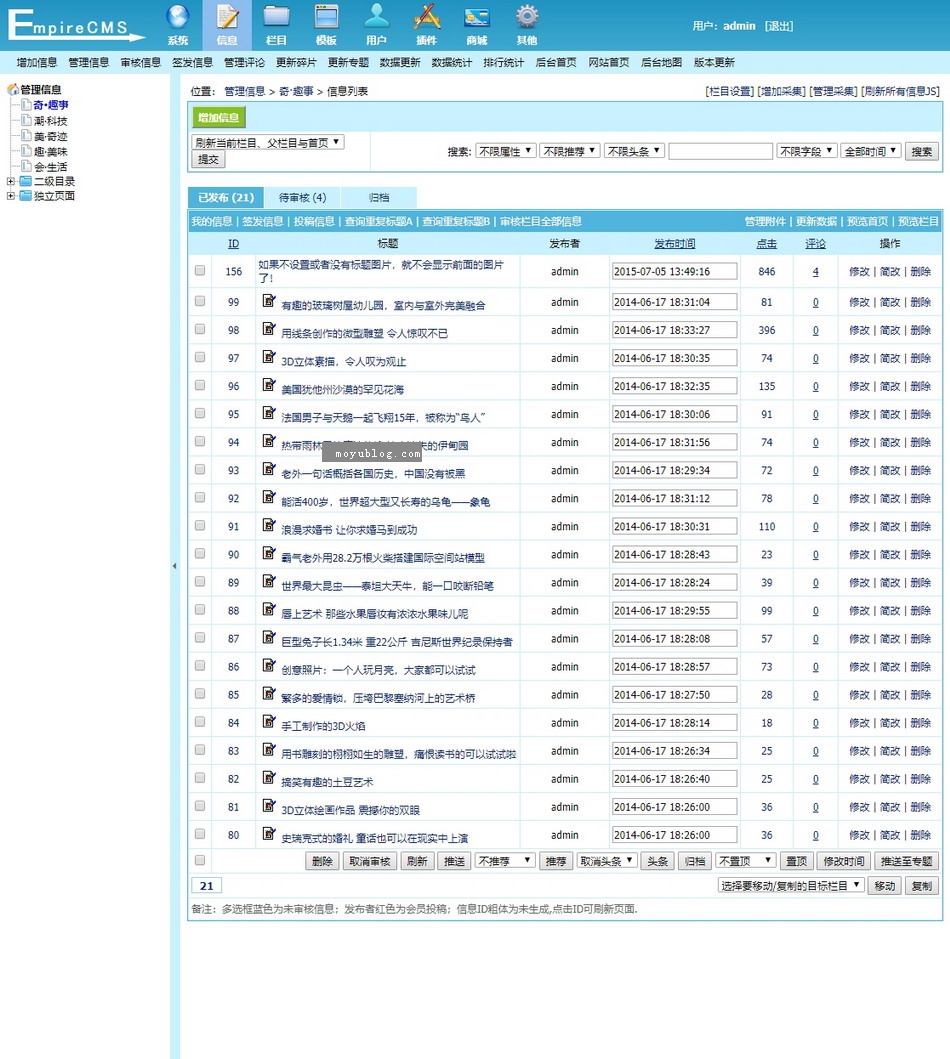Click the title-image icon in row ID 99
This screenshot has width=950, height=1059.
tap(269, 301)
